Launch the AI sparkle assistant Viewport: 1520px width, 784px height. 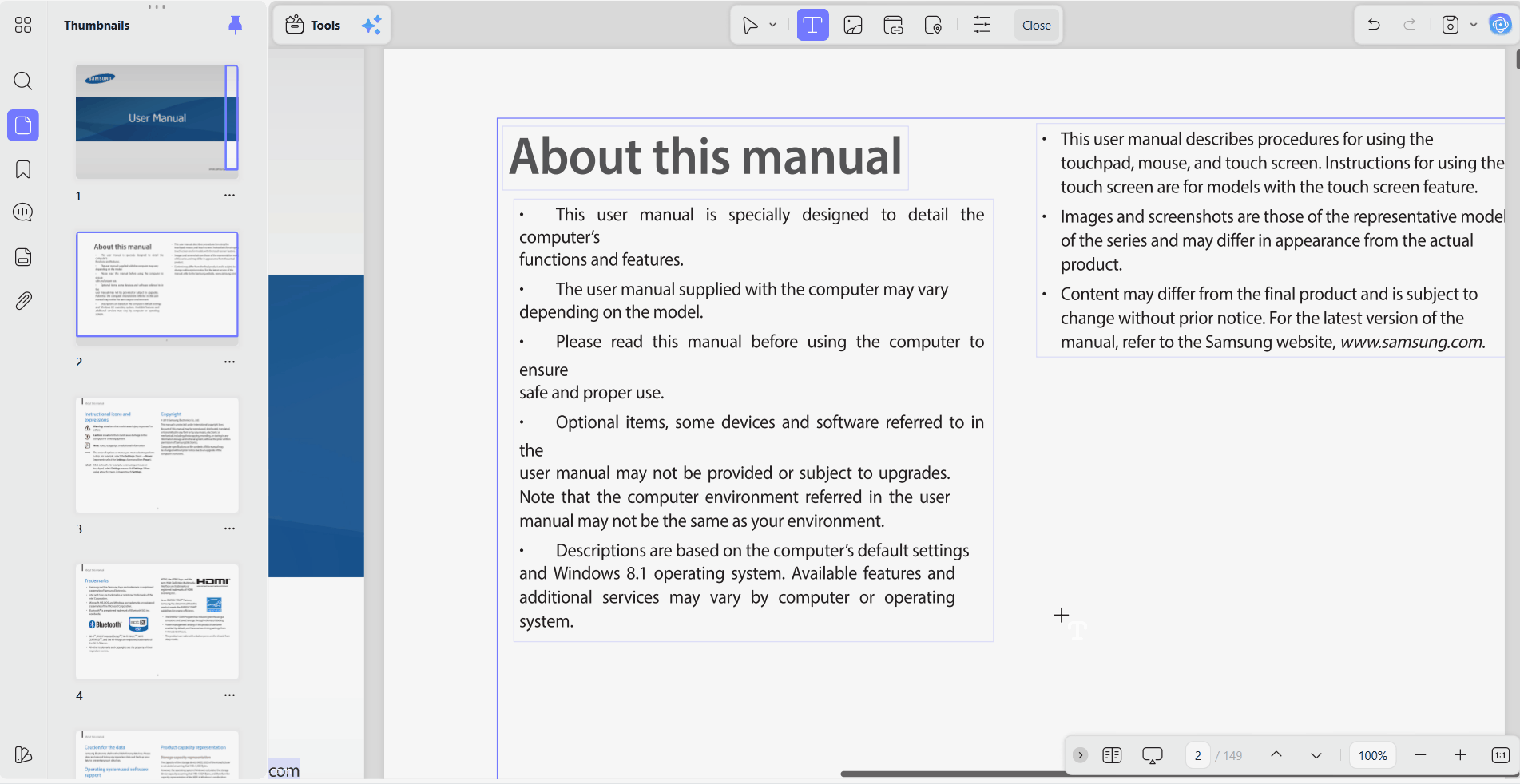371,25
